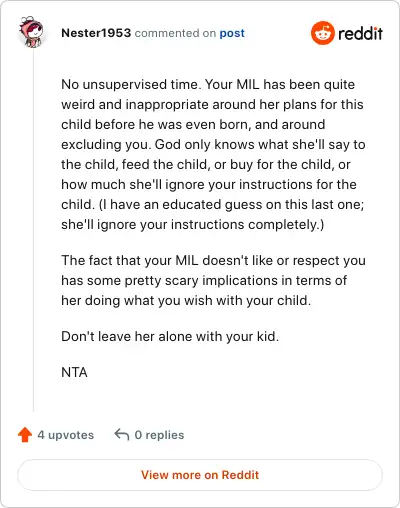Click the Nester1953 user avatar
The height and width of the screenshot is (508, 400).
[x=31, y=32]
